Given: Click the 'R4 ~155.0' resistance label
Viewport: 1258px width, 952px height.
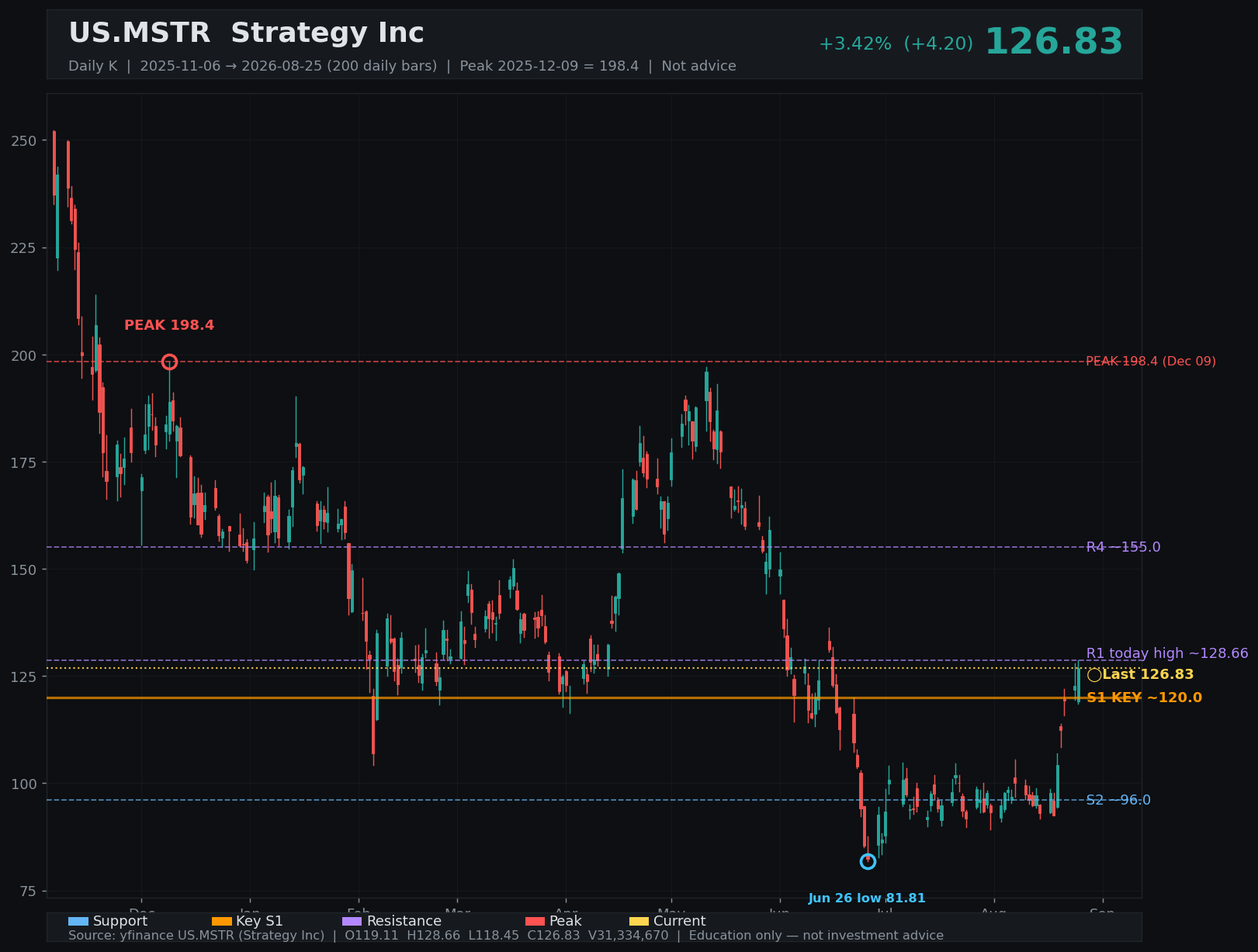Looking at the screenshot, I should point(1123,547).
